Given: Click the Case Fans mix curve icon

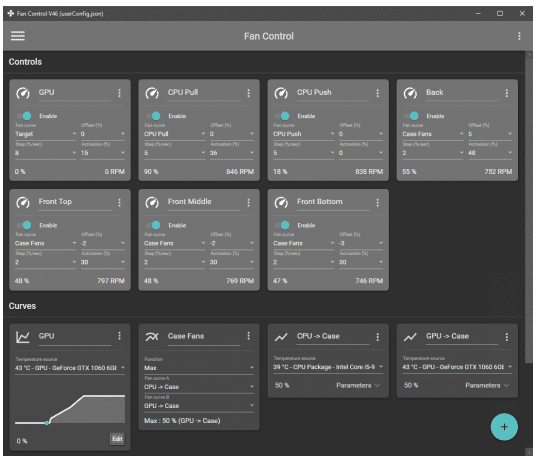Looking at the screenshot, I should (x=152, y=337).
